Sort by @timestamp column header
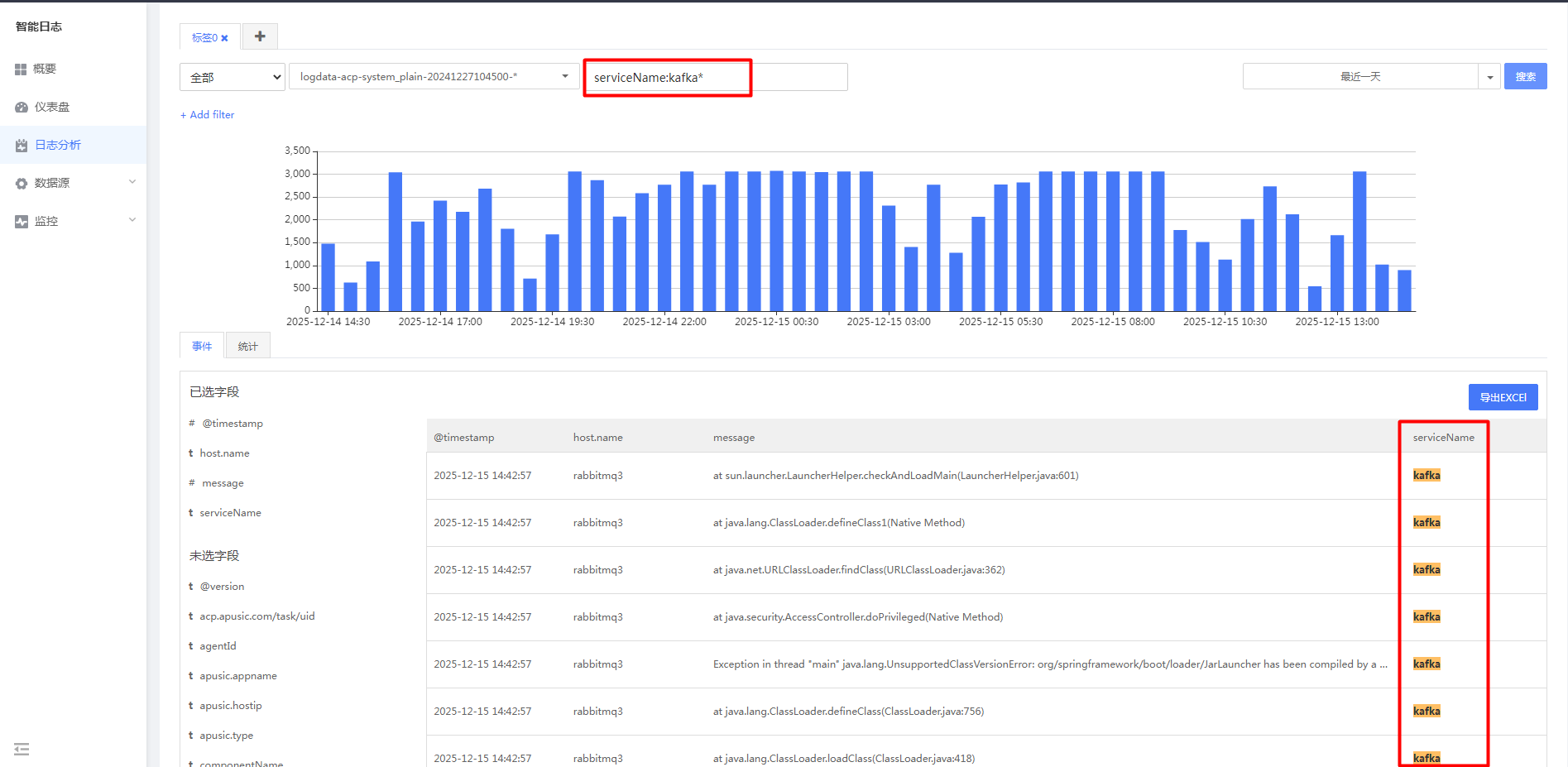 464,437
